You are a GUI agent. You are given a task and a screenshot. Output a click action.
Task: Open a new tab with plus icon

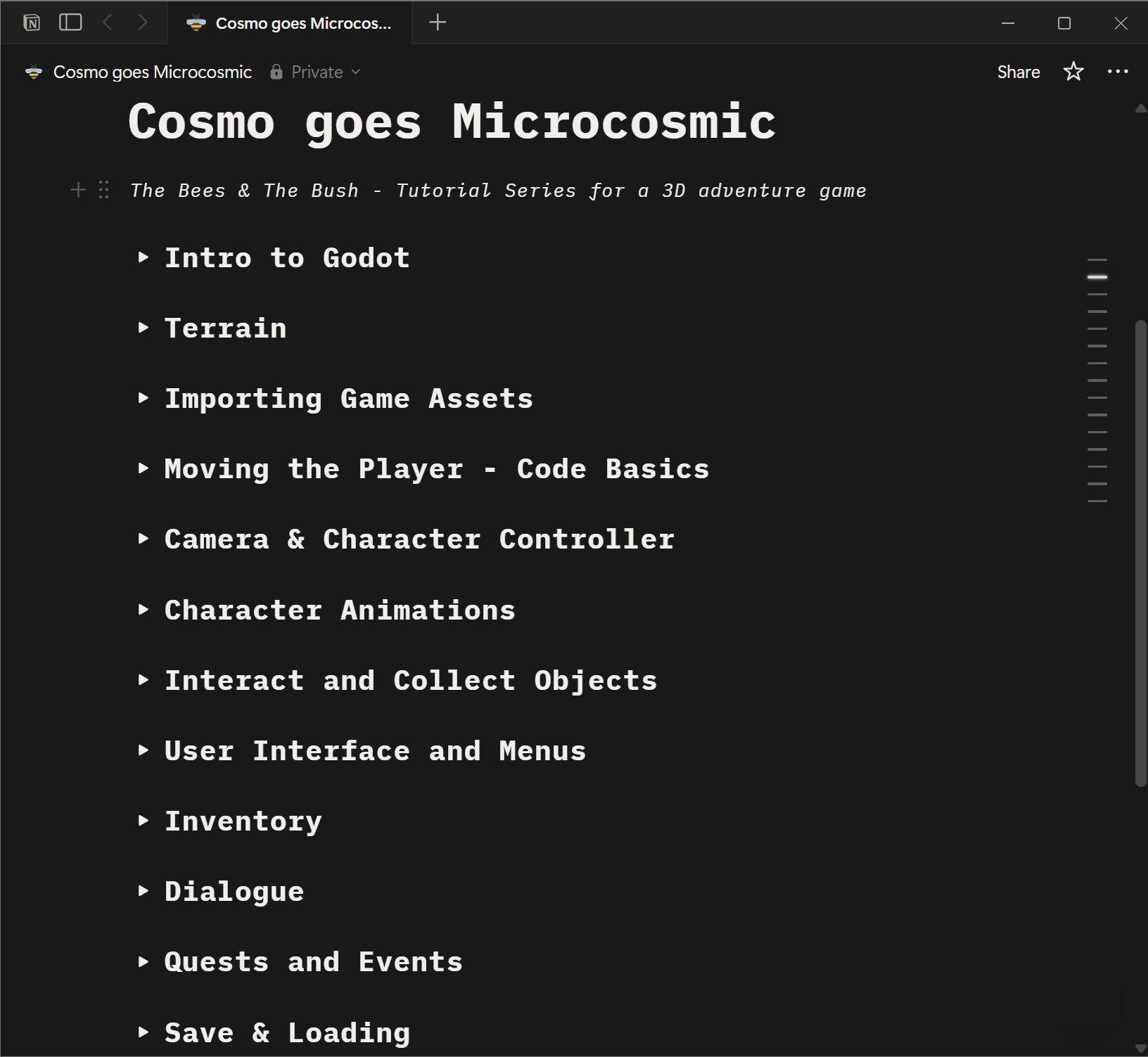click(438, 23)
